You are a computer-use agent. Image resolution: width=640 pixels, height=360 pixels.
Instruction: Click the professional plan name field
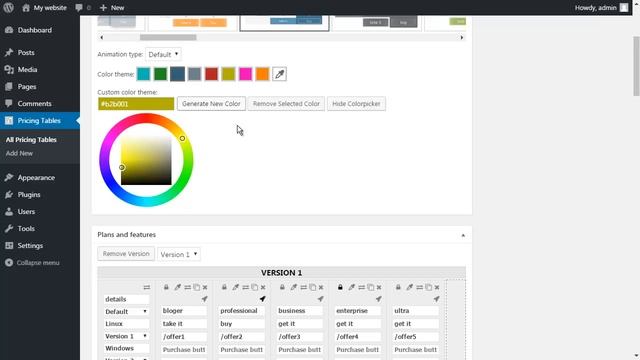[x=241, y=311]
